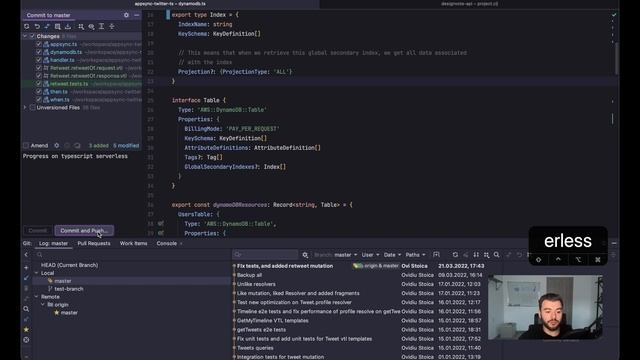Uncheck the handler.ts file checkbox
The image size is (640, 360).
pyautogui.click(x=39, y=60)
